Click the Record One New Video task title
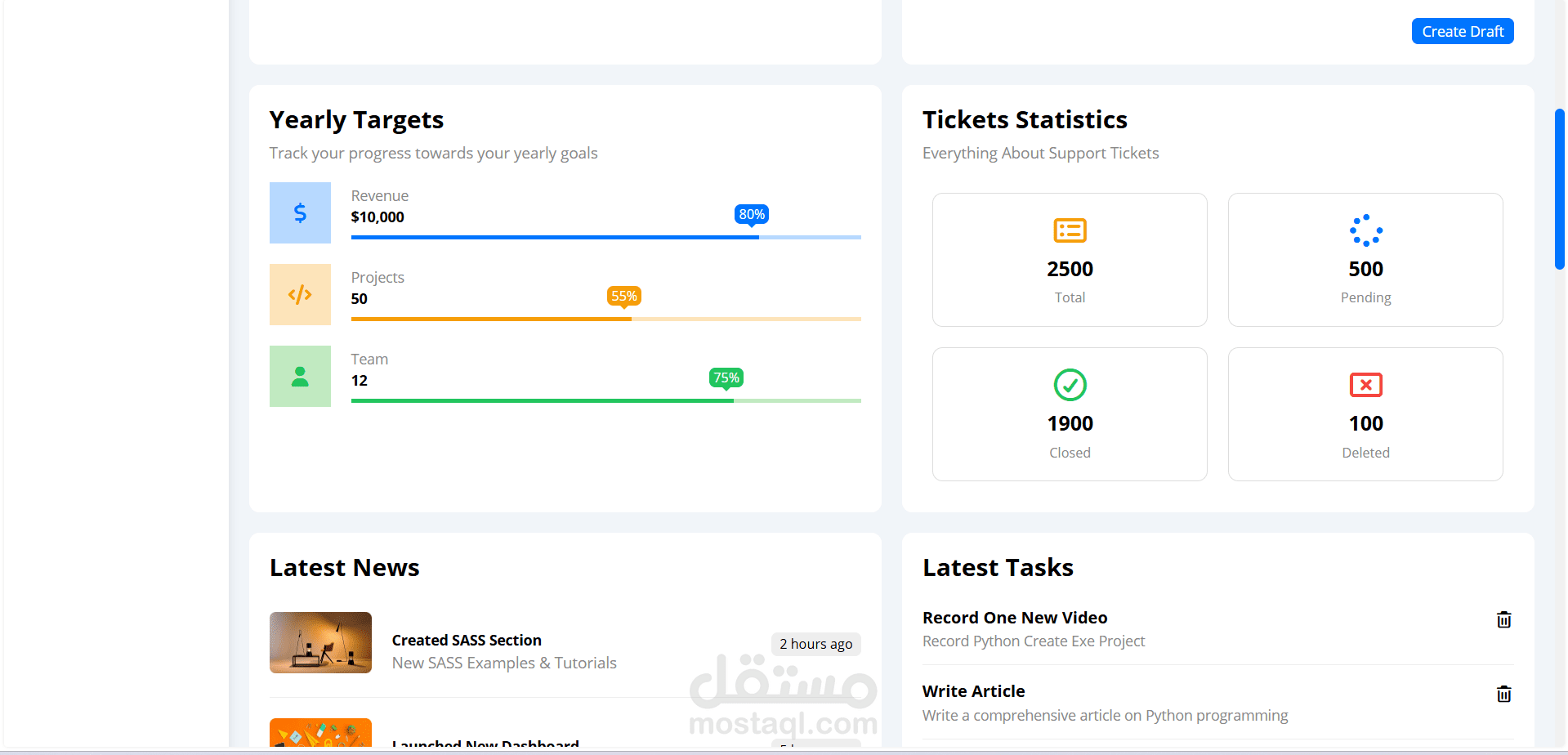This screenshot has height=755, width=1568. (1015, 618)
